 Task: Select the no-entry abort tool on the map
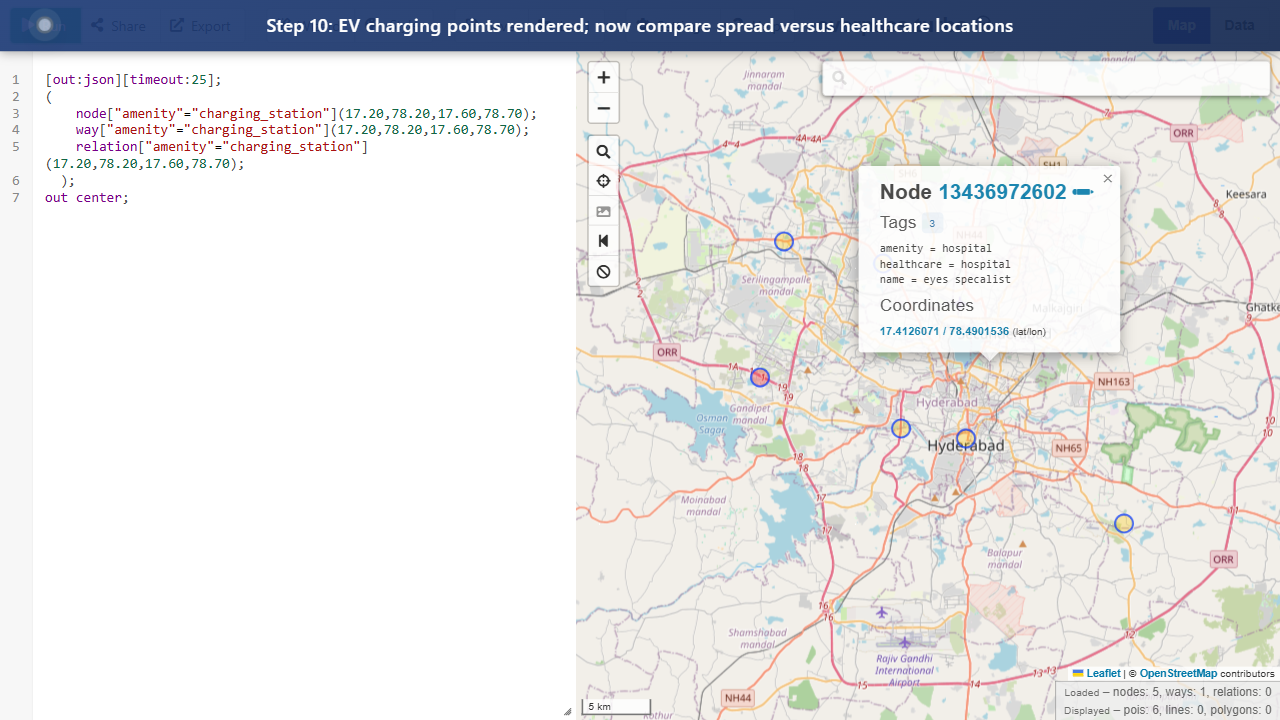click(603, 271)
